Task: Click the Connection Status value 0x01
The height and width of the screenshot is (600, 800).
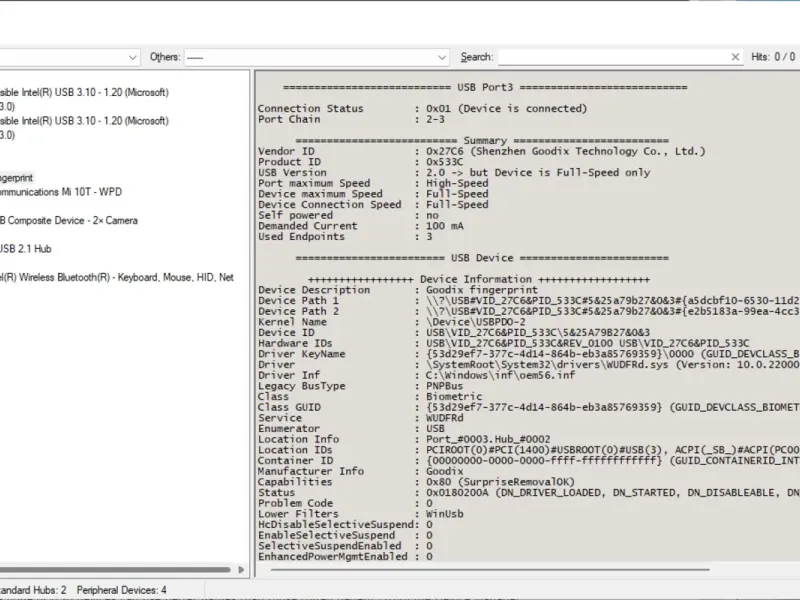Action: coord(506,109)
